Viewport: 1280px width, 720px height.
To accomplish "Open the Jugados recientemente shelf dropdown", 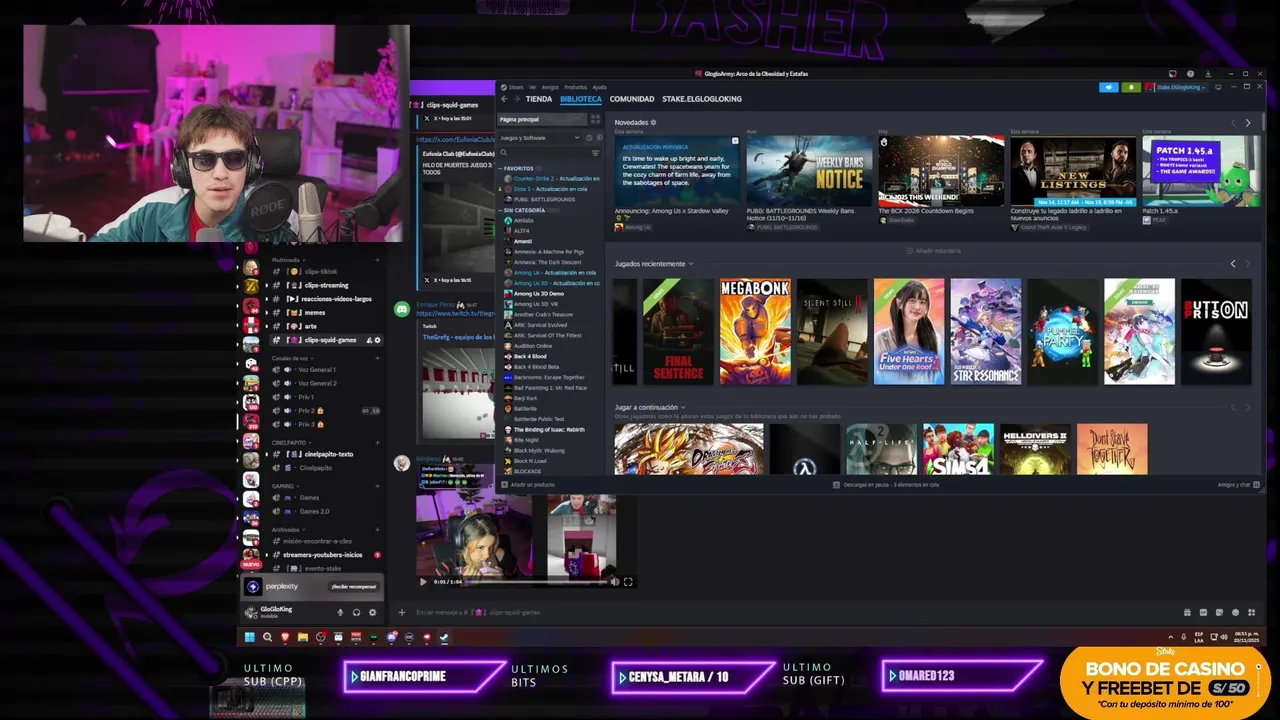I will [x=654, y=264].
